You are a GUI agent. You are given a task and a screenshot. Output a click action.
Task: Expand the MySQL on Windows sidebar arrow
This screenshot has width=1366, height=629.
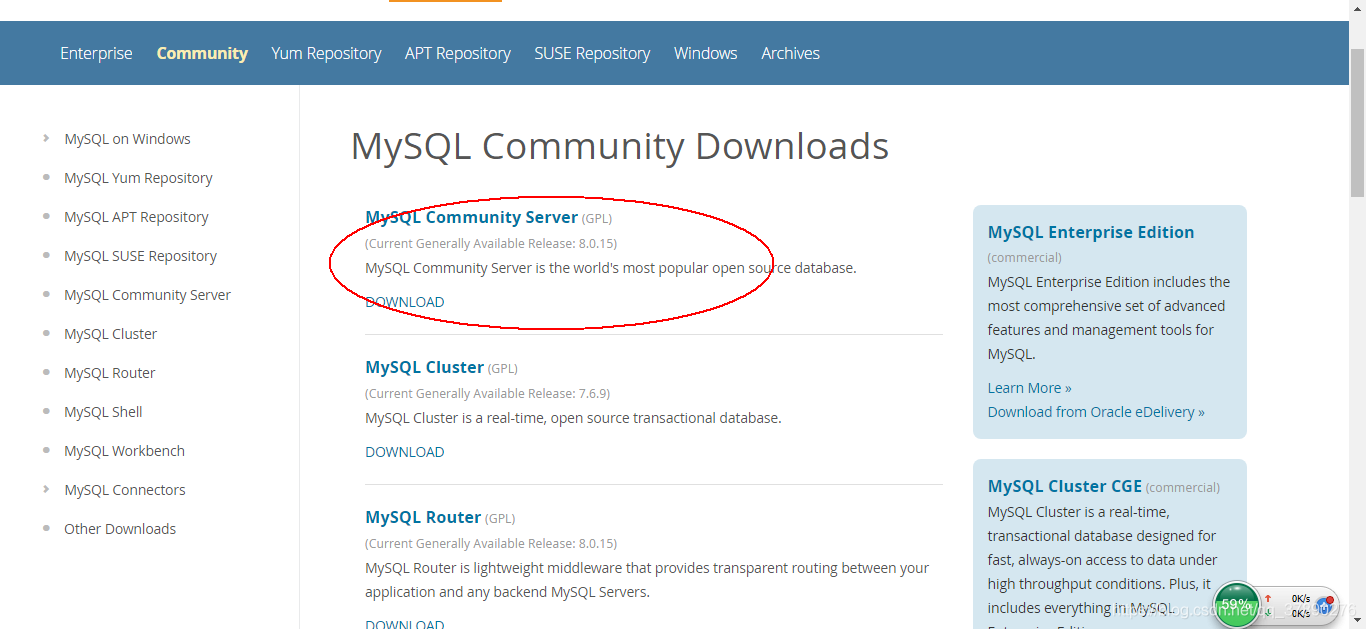point(46,138)
